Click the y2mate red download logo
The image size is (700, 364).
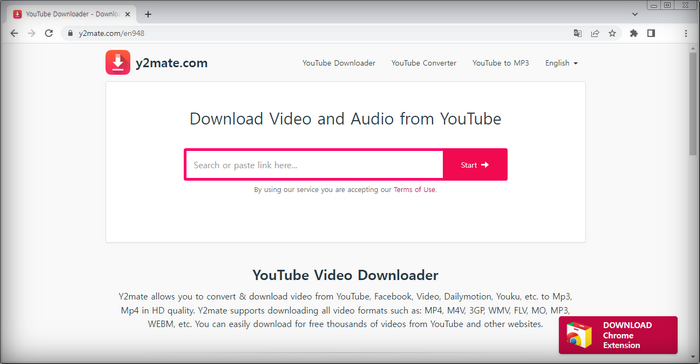click(118, 63)
